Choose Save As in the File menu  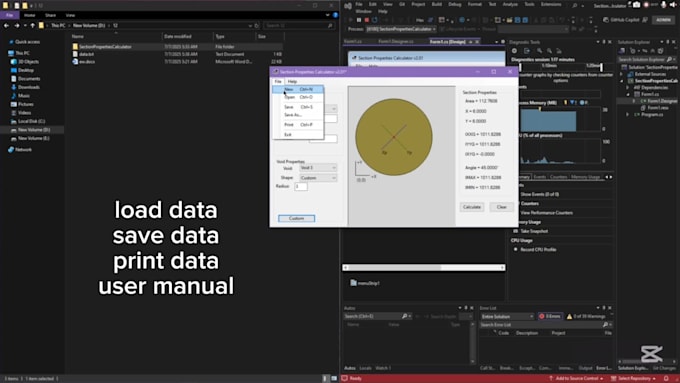coord(298,115)
